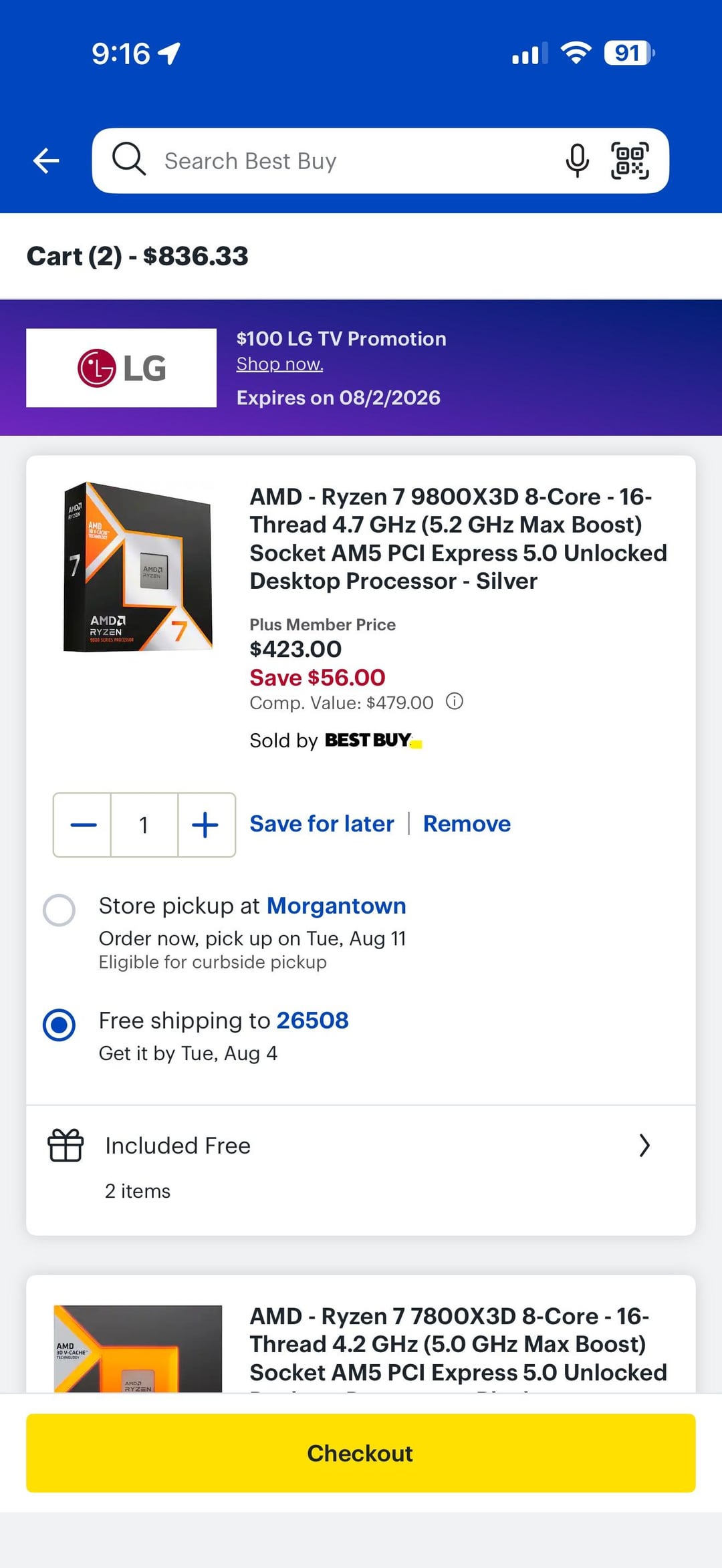
Task: Click the Shop now promotion link
Action: tap(279, 364)
